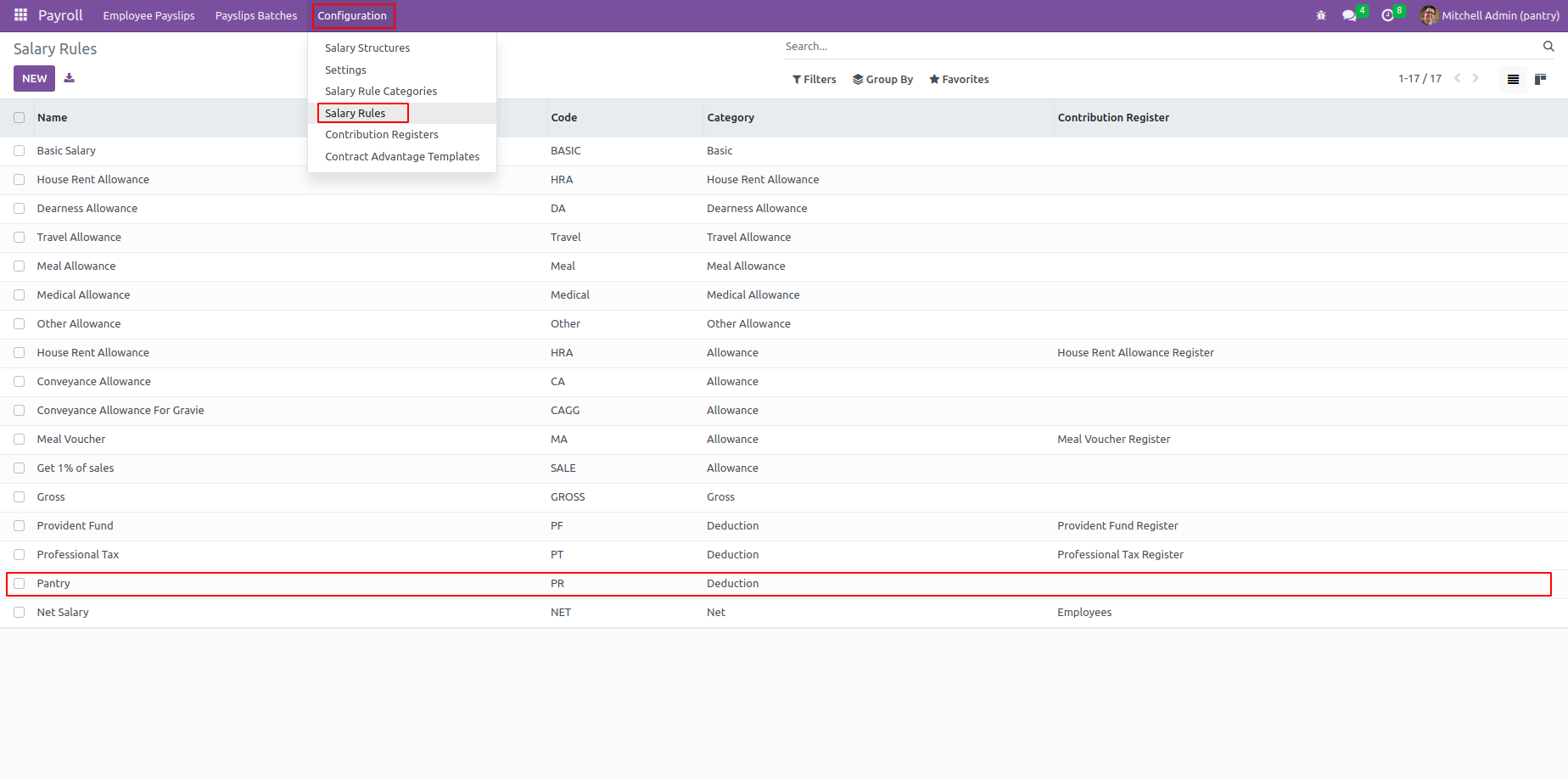Tick the Pantry rule checkbox
Screen dimensions: 1568x779
click(x=20, y=584)
